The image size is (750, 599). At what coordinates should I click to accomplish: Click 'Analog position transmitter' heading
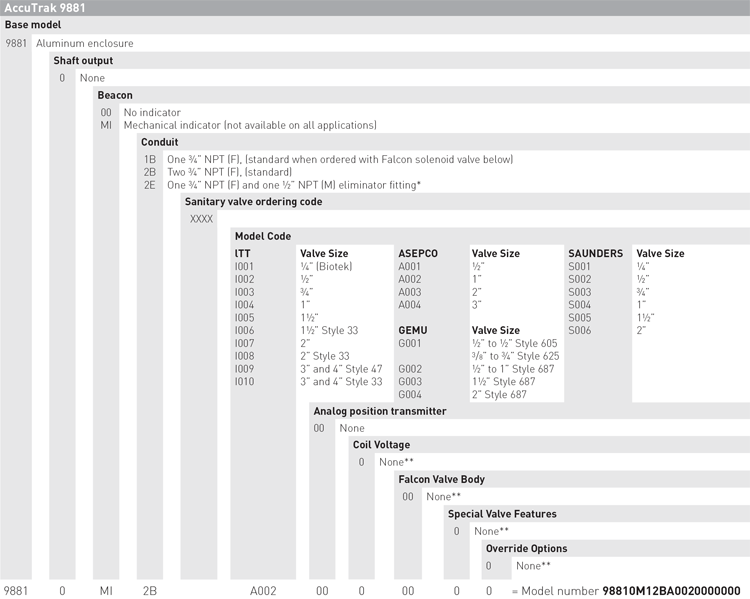(x=380, y=411)
